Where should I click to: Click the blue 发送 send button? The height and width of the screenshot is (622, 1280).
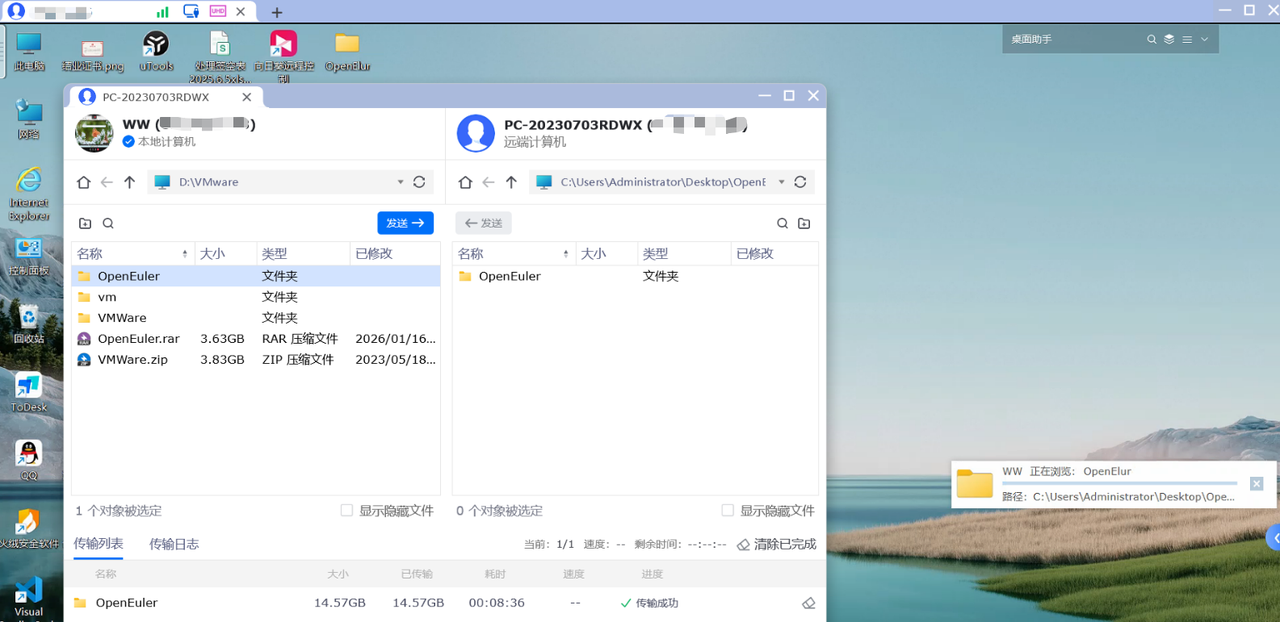point(405,223)
